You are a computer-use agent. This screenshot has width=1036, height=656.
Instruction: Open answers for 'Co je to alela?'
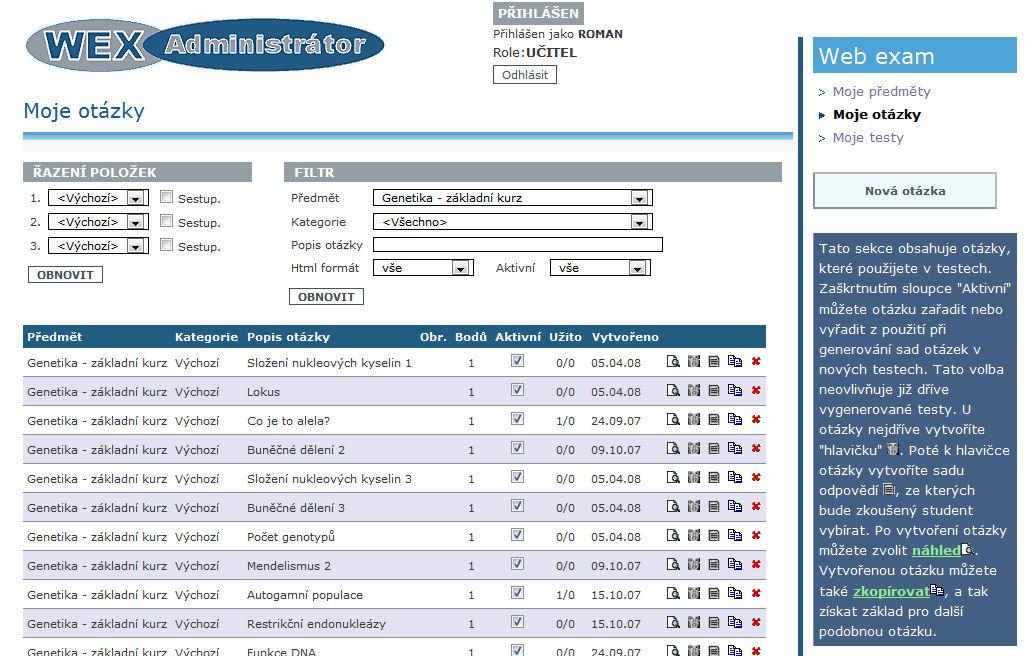(x=714, y=419)
